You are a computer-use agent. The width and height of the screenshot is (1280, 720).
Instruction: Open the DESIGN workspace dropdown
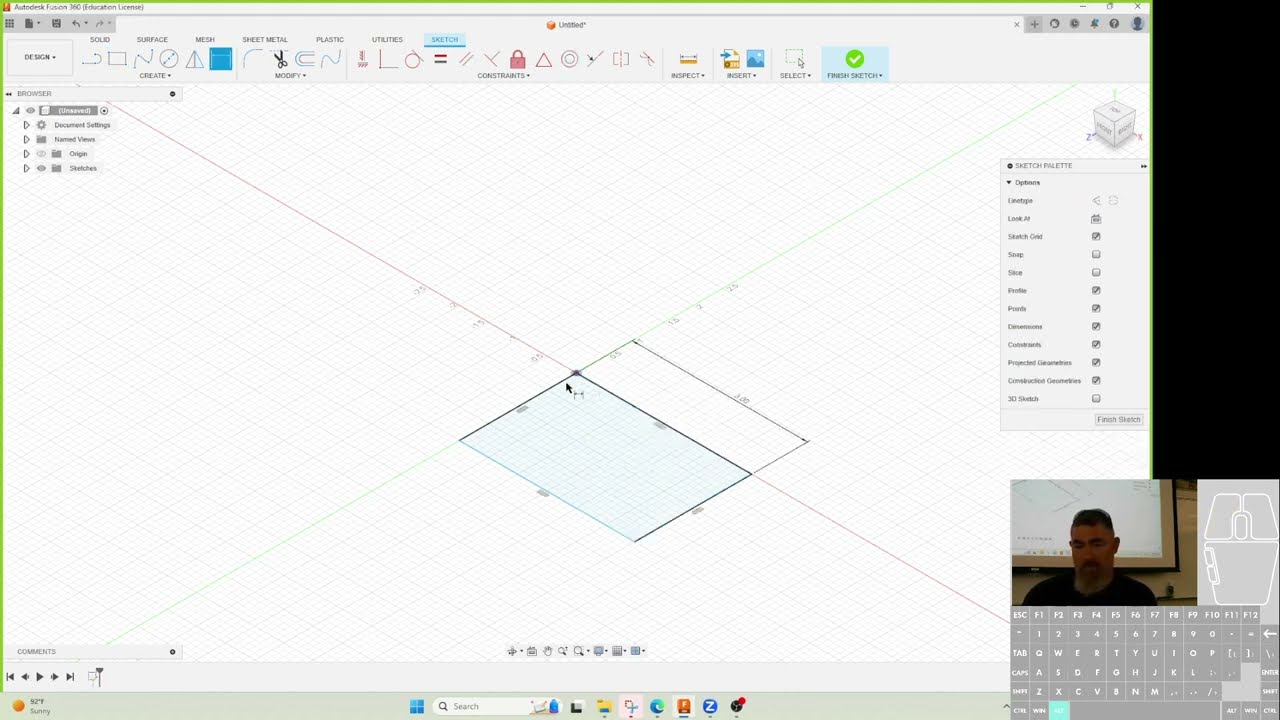(40, 57)
